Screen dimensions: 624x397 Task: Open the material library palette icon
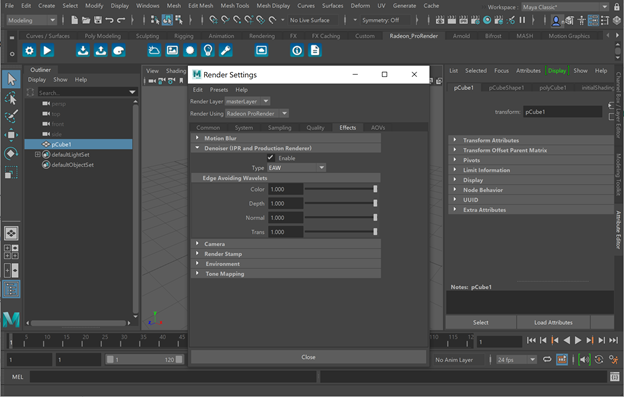119,51
